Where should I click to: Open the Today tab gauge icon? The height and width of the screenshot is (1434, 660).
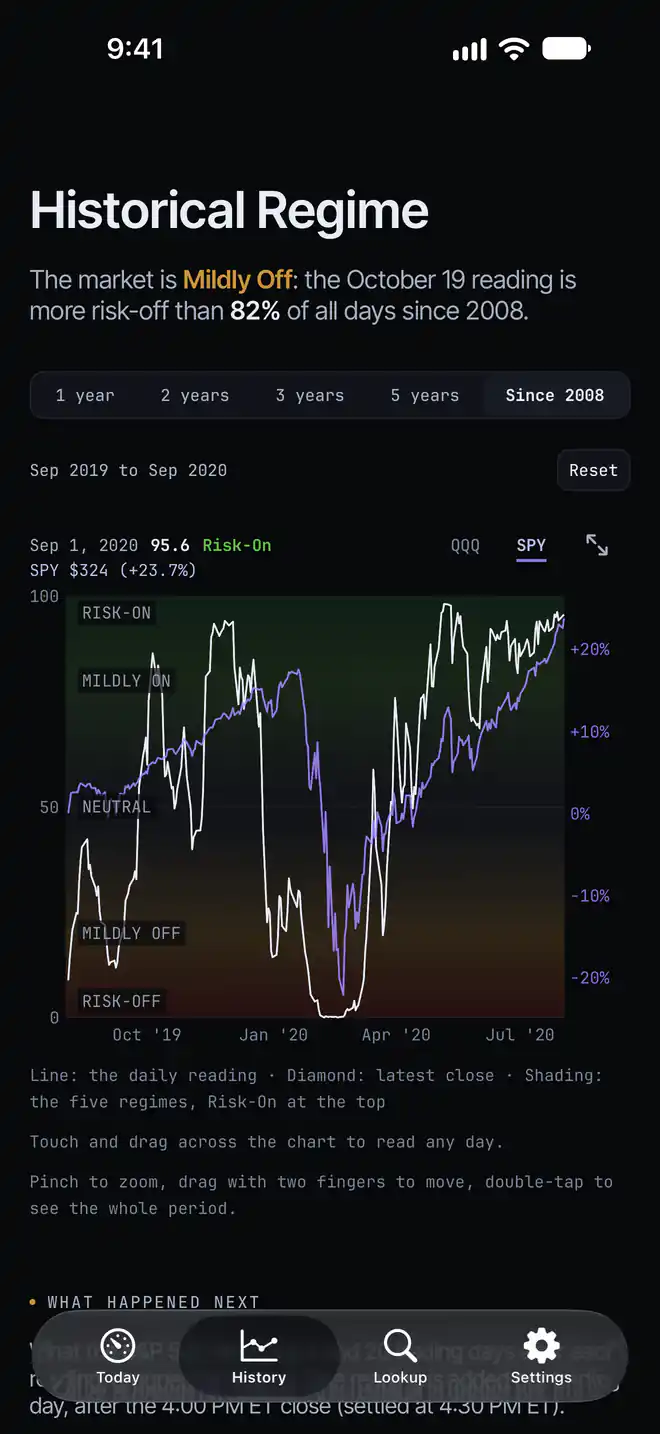coord(118,1345)
